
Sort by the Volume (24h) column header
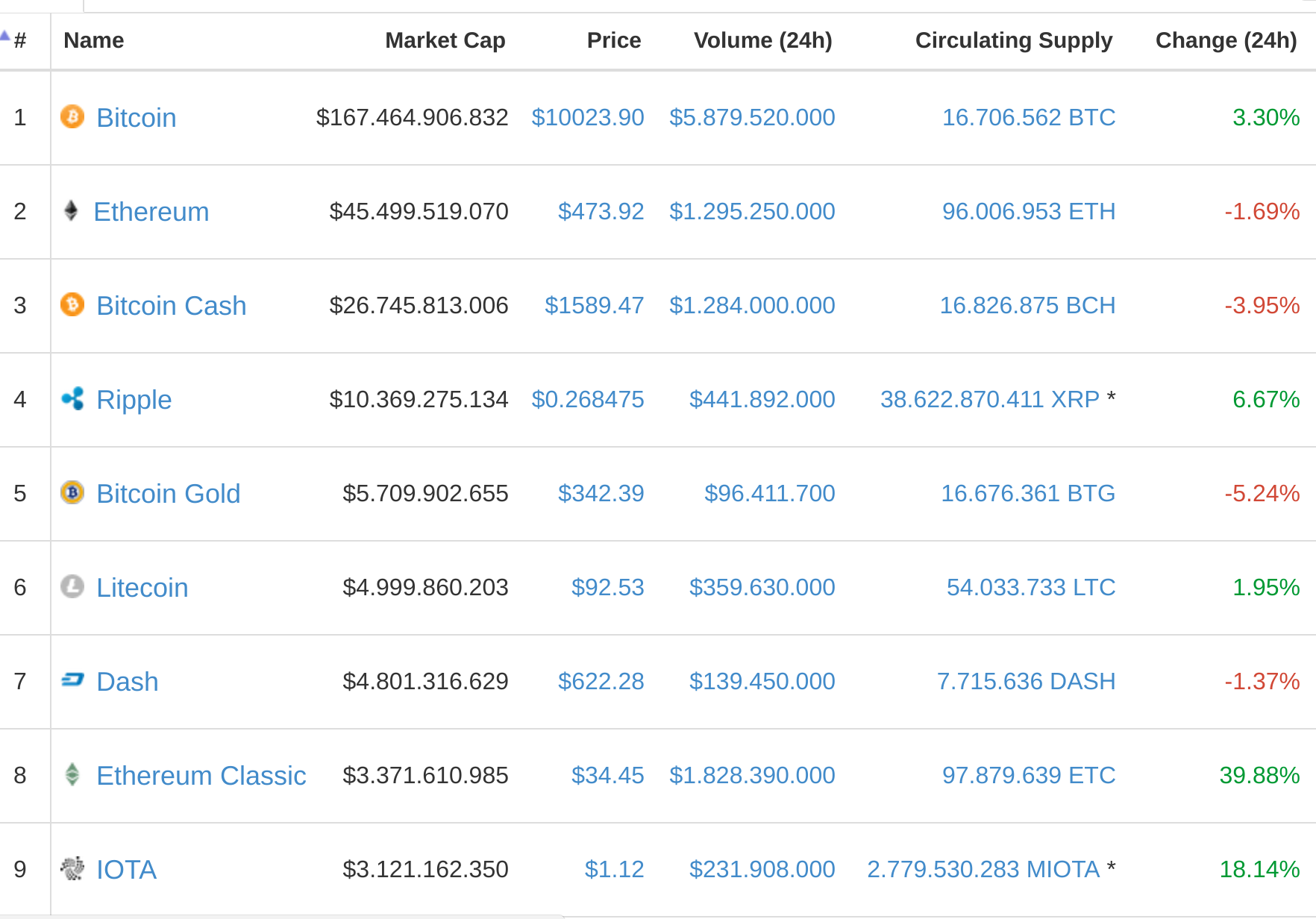point(763,40)
